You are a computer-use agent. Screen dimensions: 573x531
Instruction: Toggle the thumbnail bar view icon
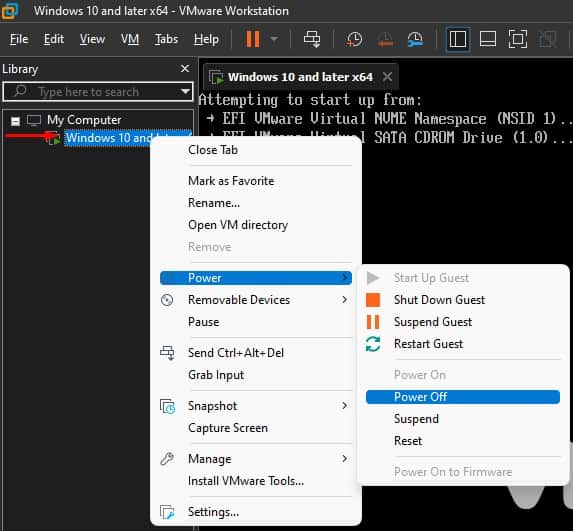487,39
